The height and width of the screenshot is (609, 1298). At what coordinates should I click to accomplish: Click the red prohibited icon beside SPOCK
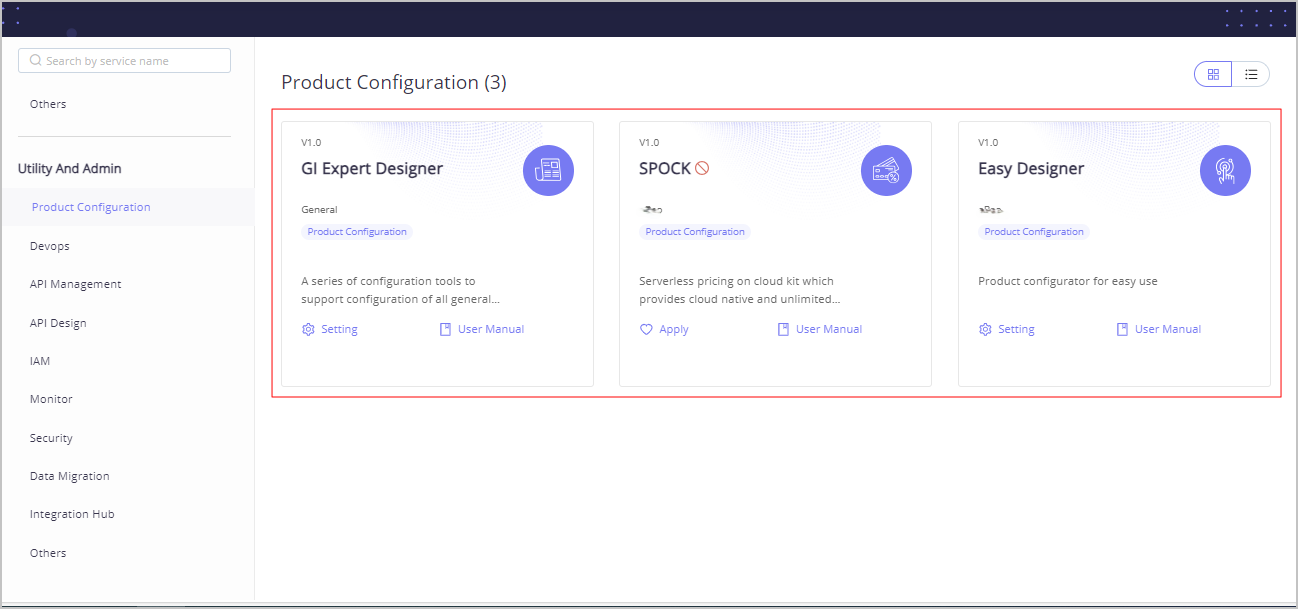[x=702, y=169]
